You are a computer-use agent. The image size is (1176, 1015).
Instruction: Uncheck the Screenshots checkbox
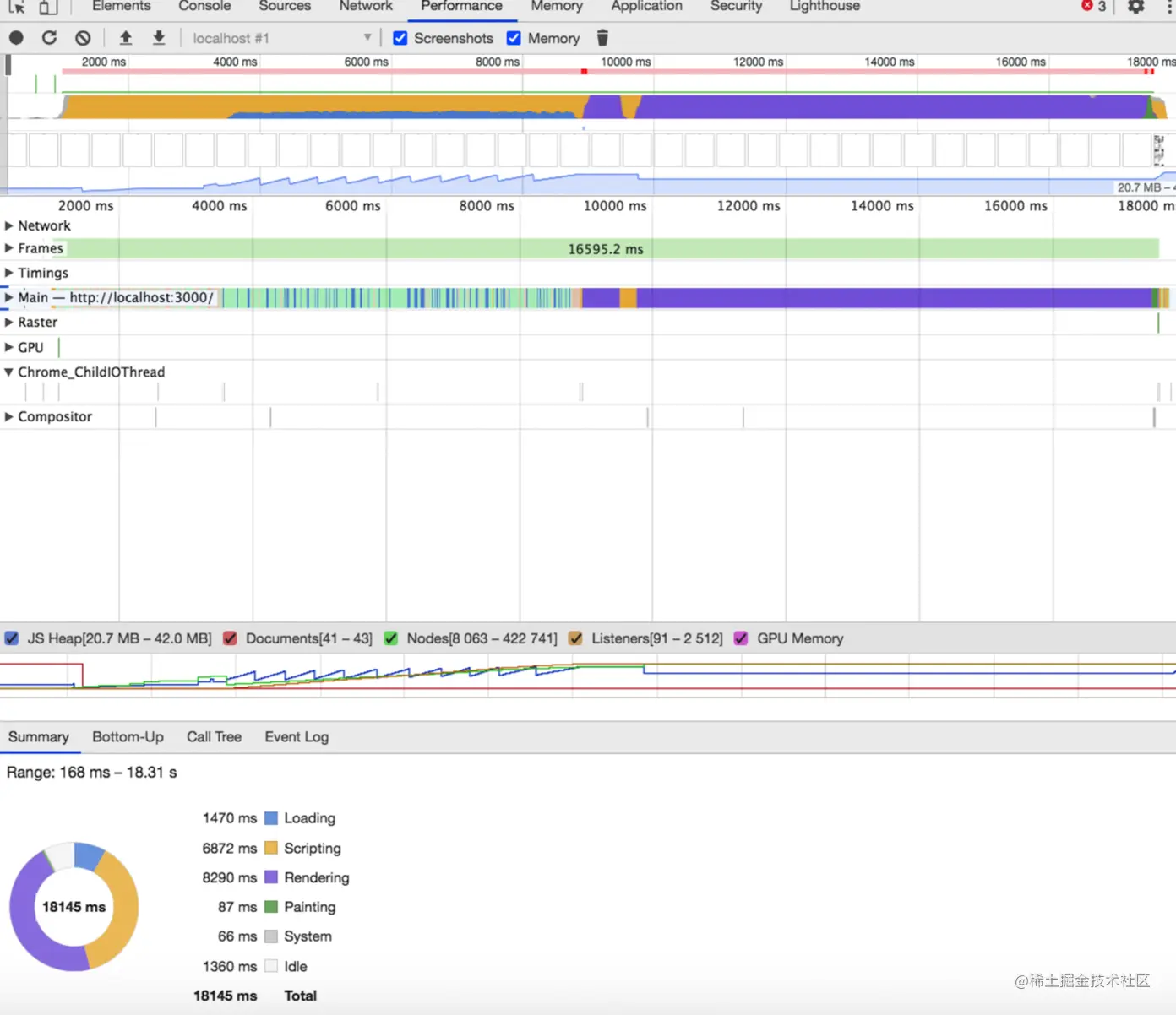pyautogui.click(x=400, y=38)
